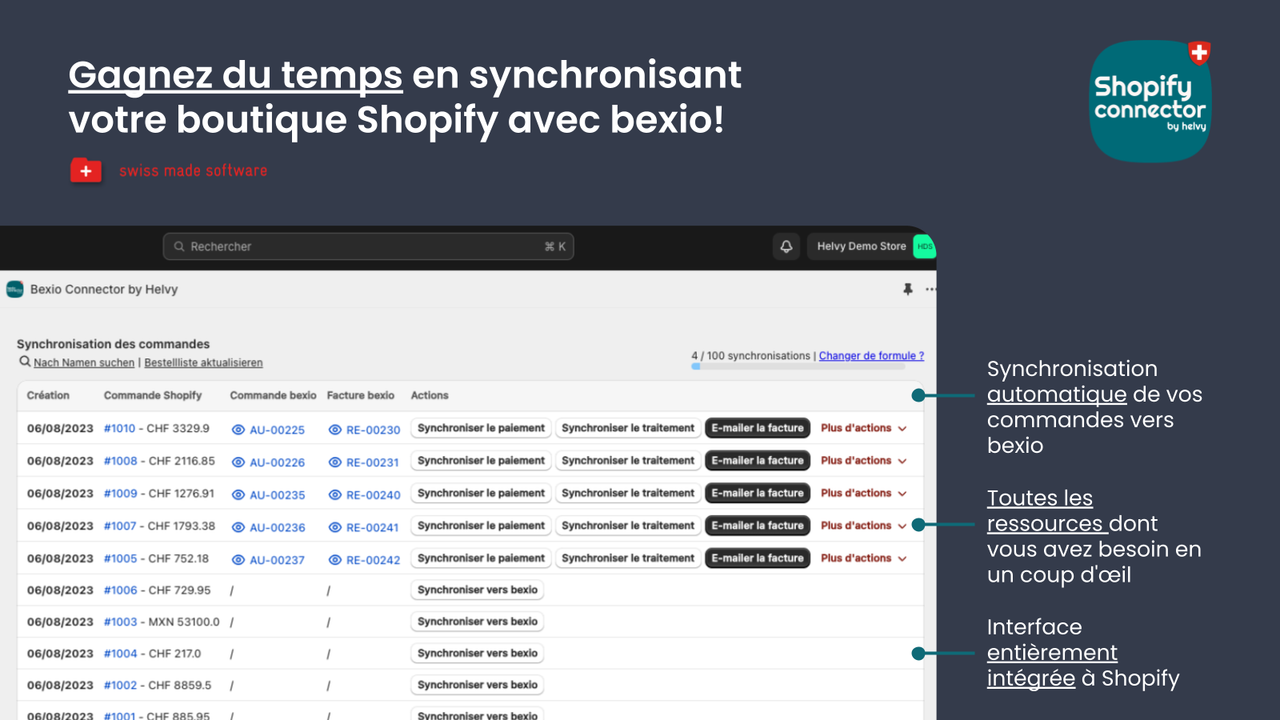Synchroniser le traitement for order #1007
Screen dimensions: 1280x720
tap(628, 525)
